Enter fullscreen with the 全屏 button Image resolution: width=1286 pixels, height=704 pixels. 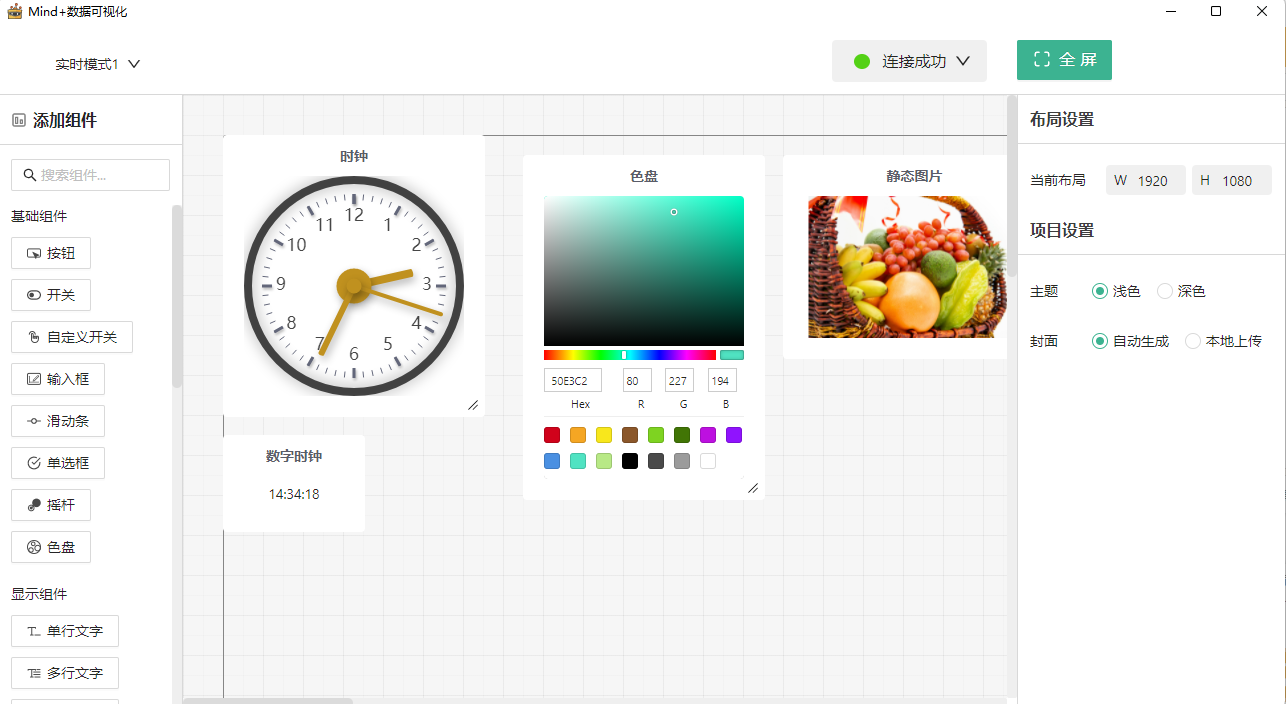pos(1064,60)
